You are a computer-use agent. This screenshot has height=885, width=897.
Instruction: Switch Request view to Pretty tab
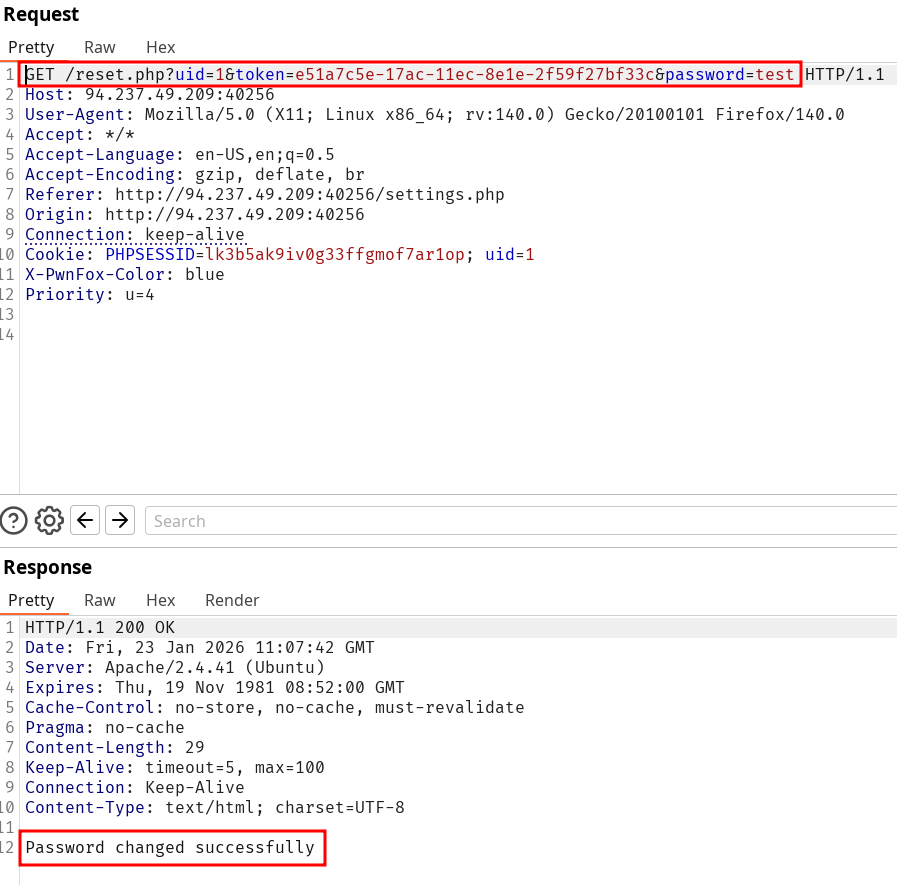tap(31, 47)
